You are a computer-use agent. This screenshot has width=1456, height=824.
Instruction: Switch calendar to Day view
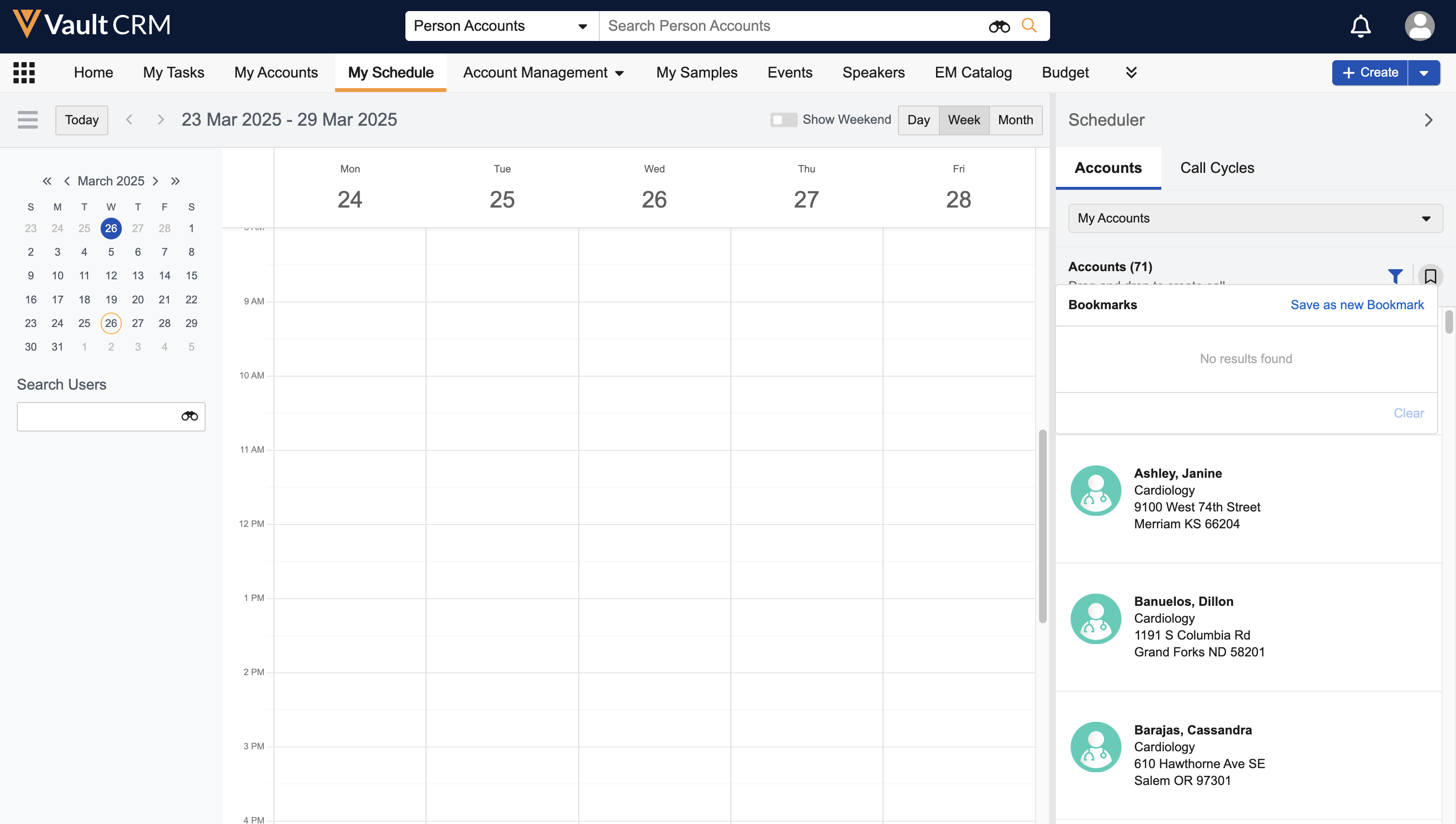918,120
